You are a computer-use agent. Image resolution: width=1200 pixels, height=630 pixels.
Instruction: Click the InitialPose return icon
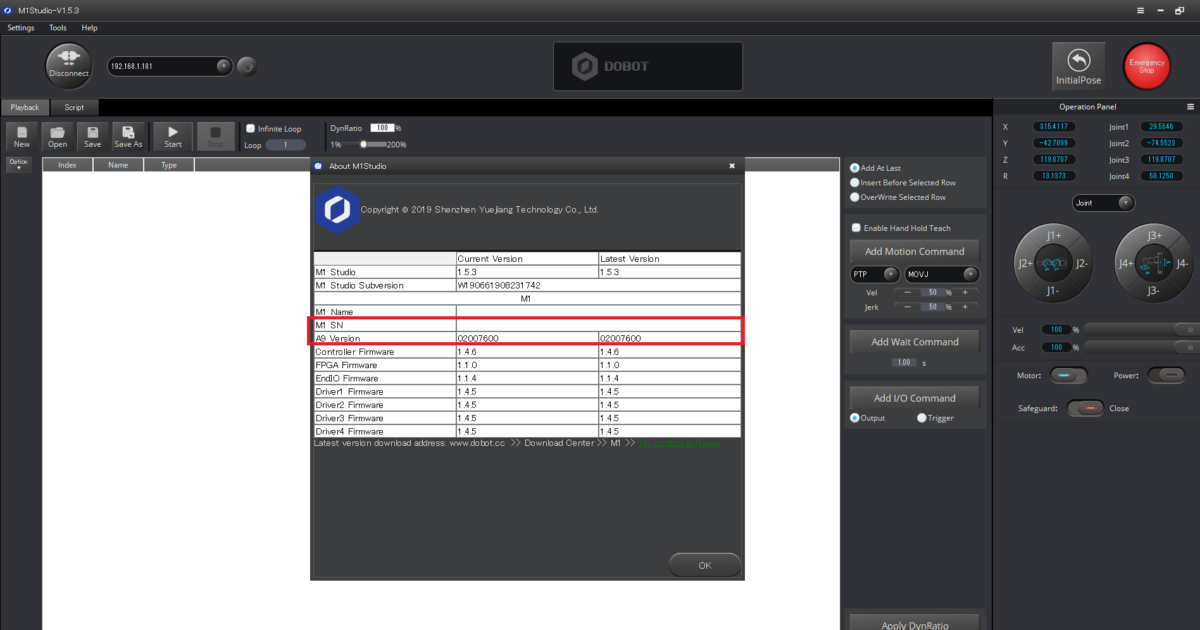(x=1078, y=61)
